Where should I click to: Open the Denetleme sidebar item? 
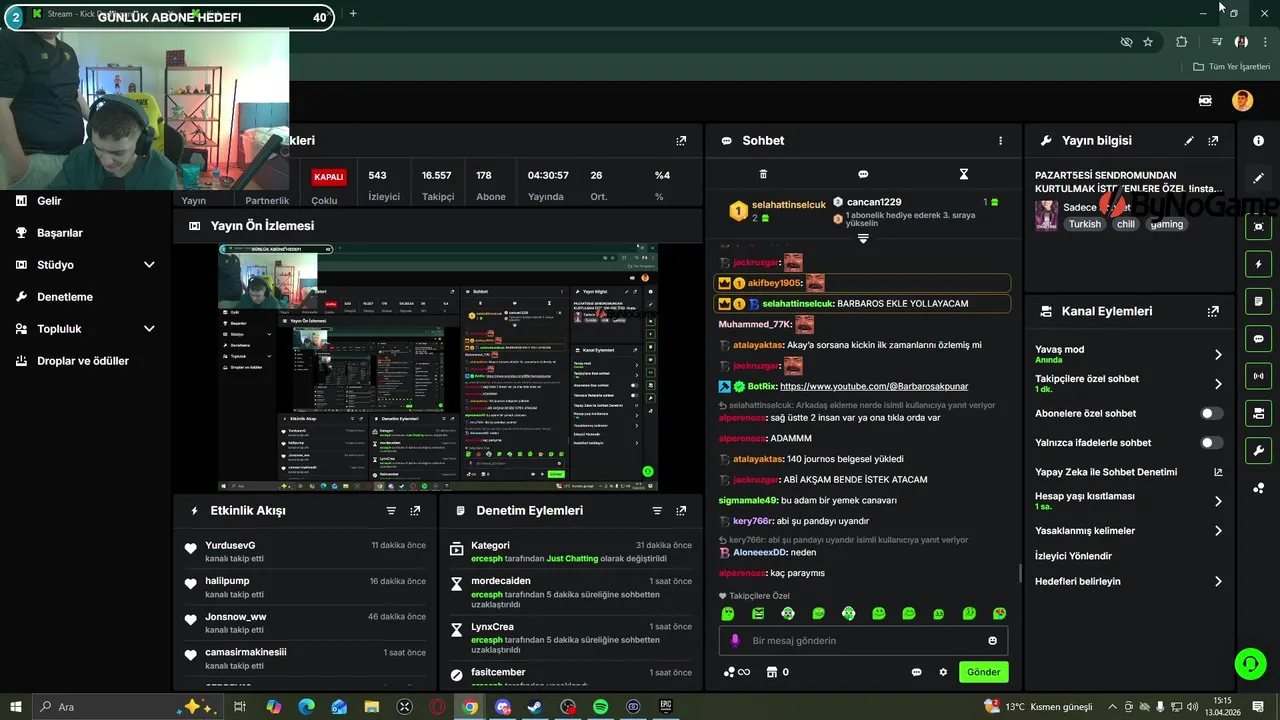[x=64, y=297]
